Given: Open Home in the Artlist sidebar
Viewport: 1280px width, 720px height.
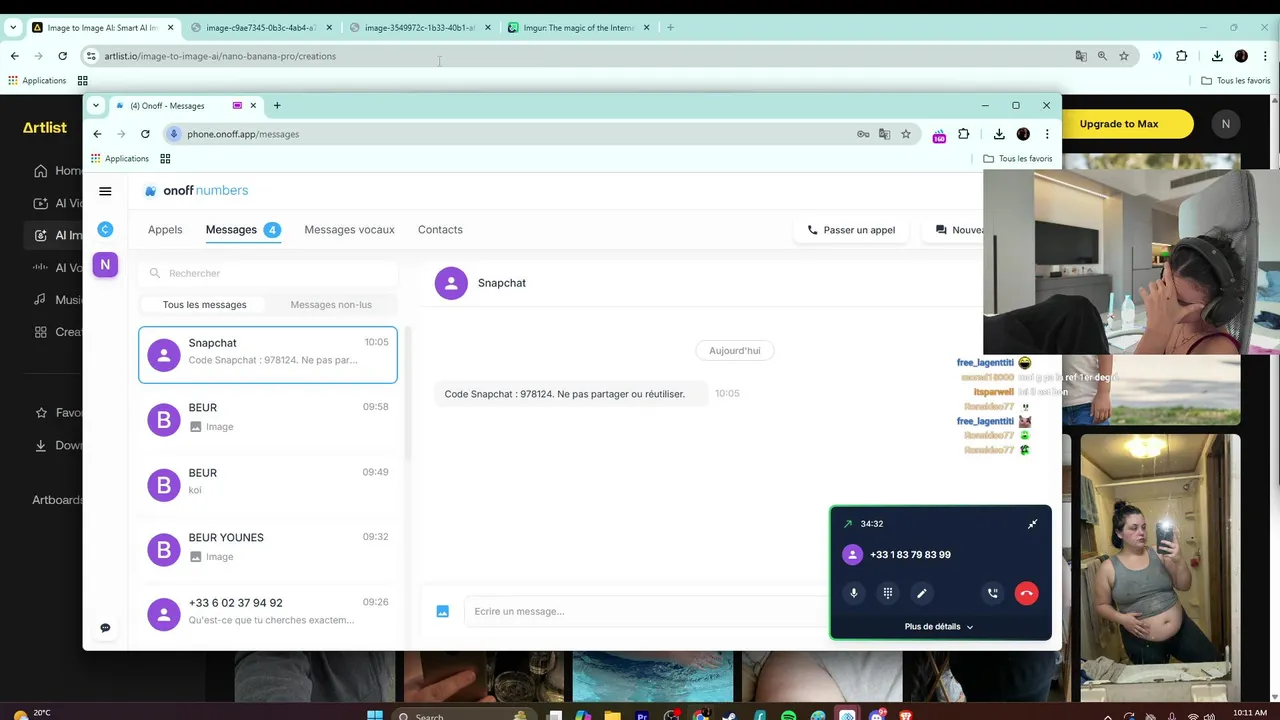Looking at the screenshot, I should [58, 171].
